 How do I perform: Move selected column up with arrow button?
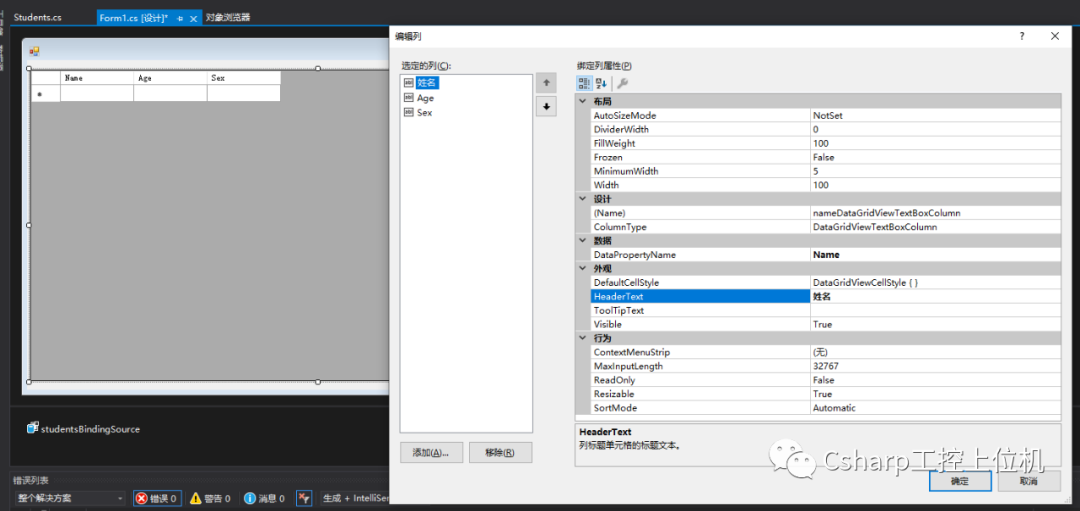(x=546, y=83)
